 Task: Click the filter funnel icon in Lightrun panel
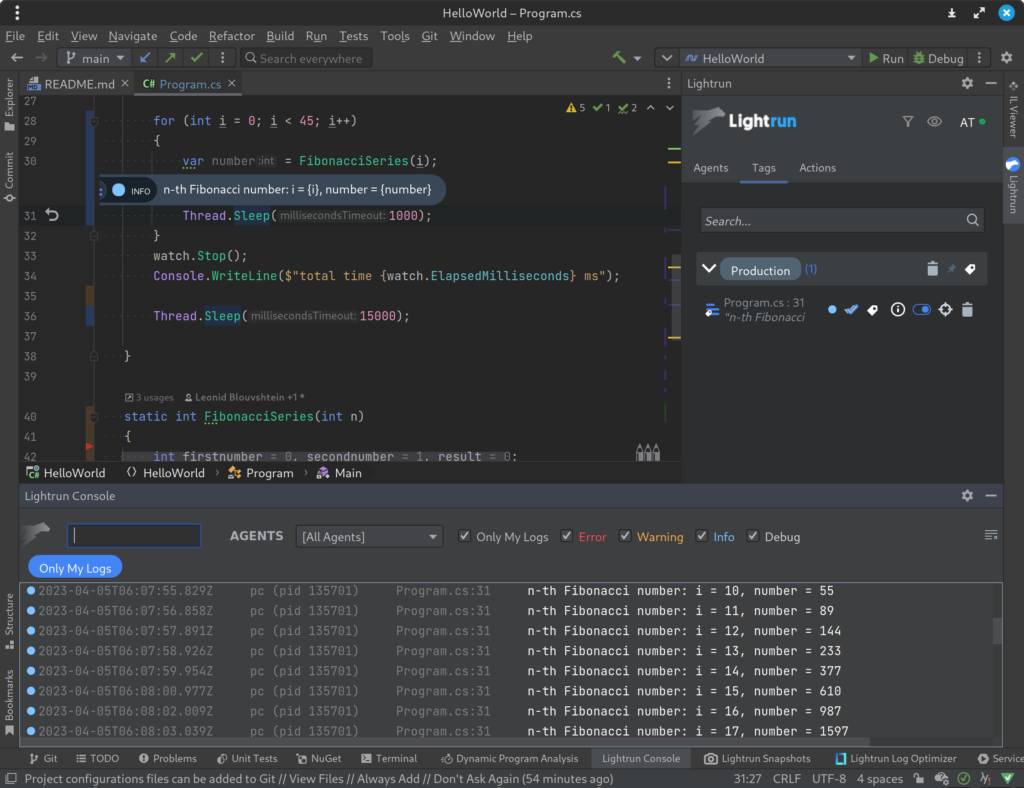[x=908, y=121]
